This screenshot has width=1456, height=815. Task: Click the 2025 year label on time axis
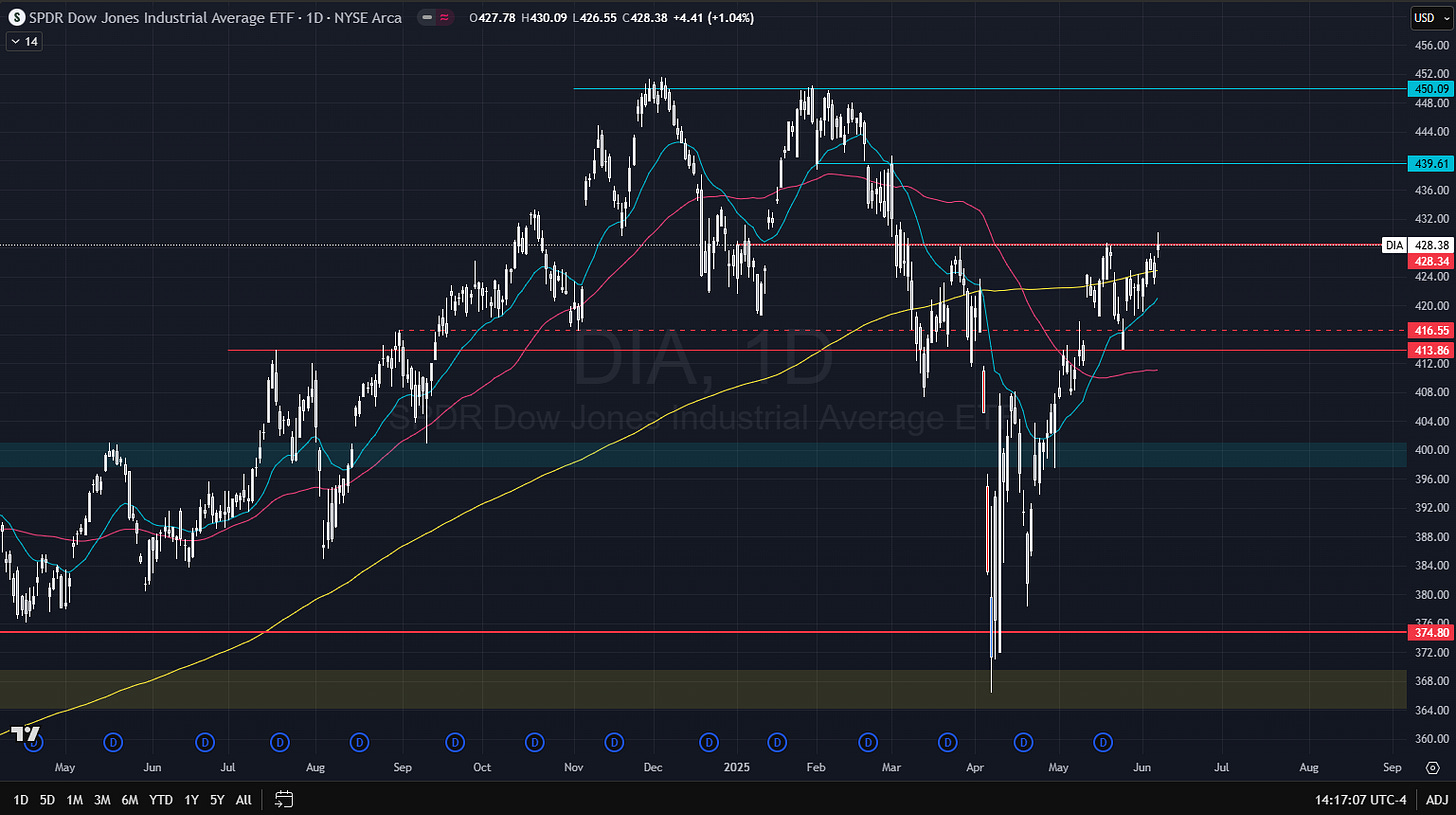[x=738, y=768]
